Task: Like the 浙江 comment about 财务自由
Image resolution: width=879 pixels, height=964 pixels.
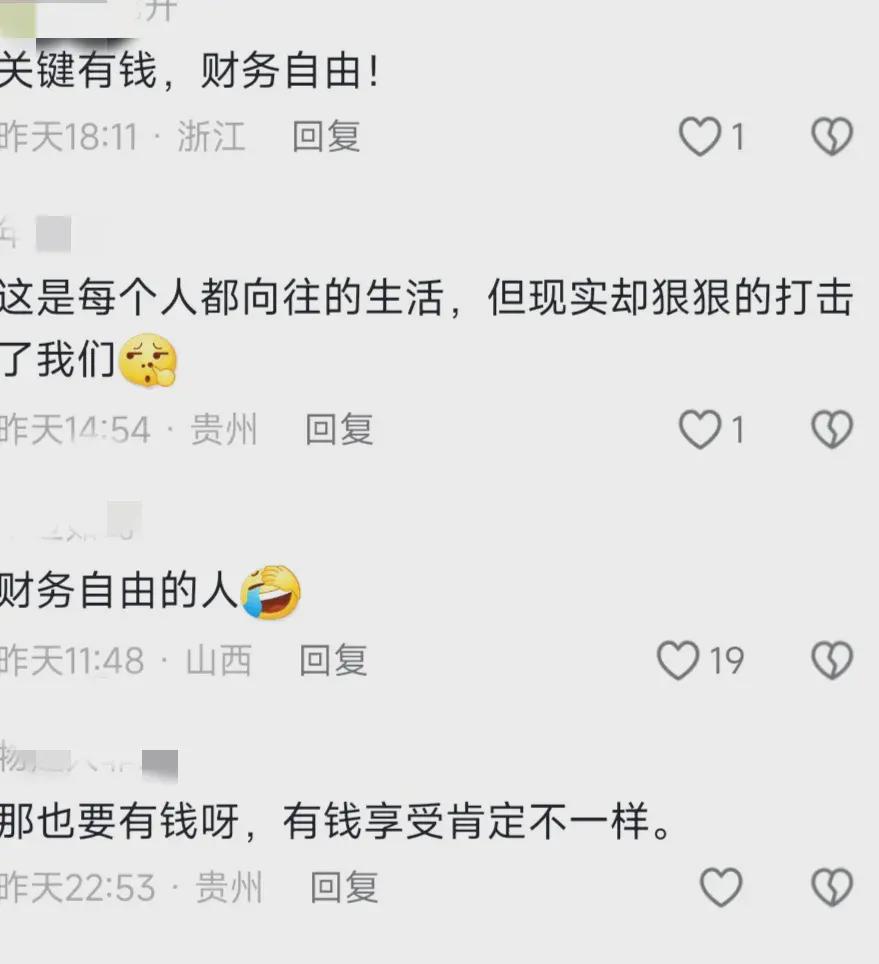Action: (700, 136)
